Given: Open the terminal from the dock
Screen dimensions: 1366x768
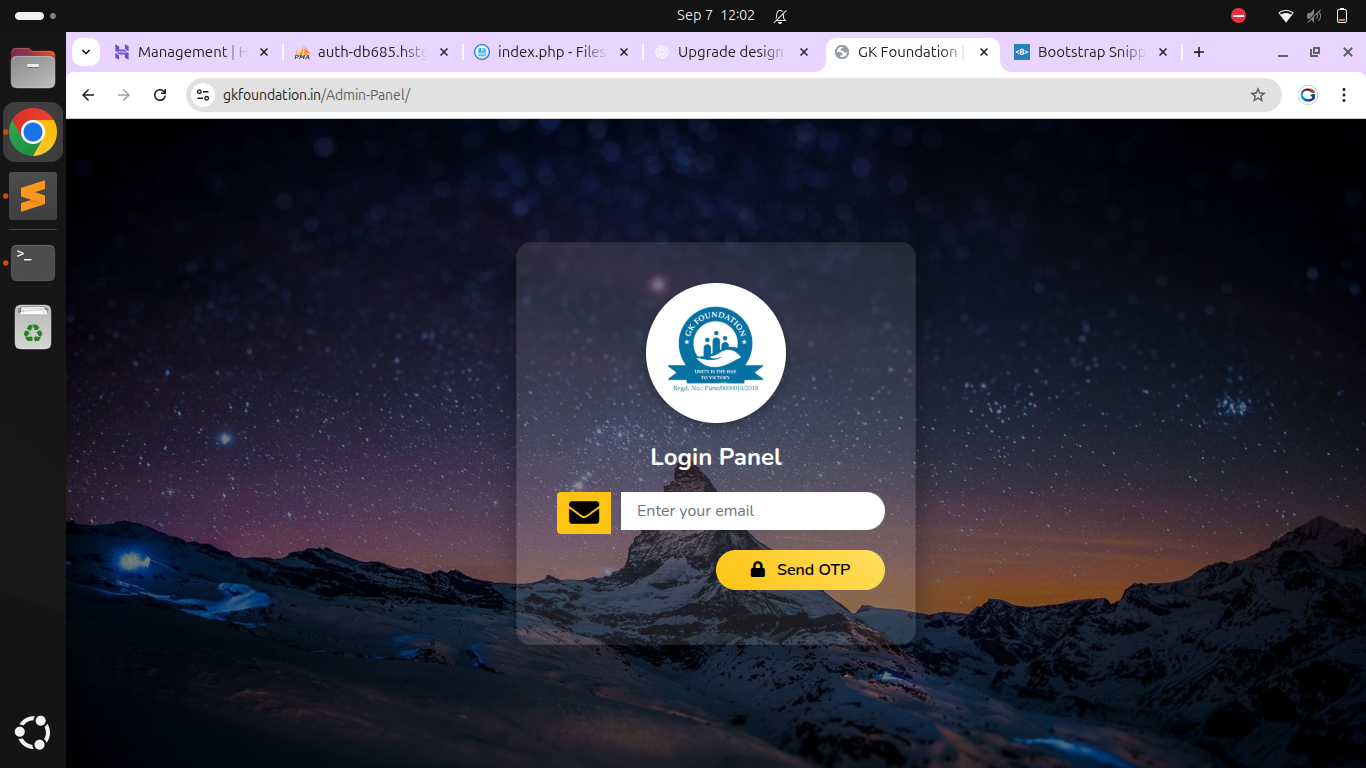Looking at the screenshot, I should [33, 262].
